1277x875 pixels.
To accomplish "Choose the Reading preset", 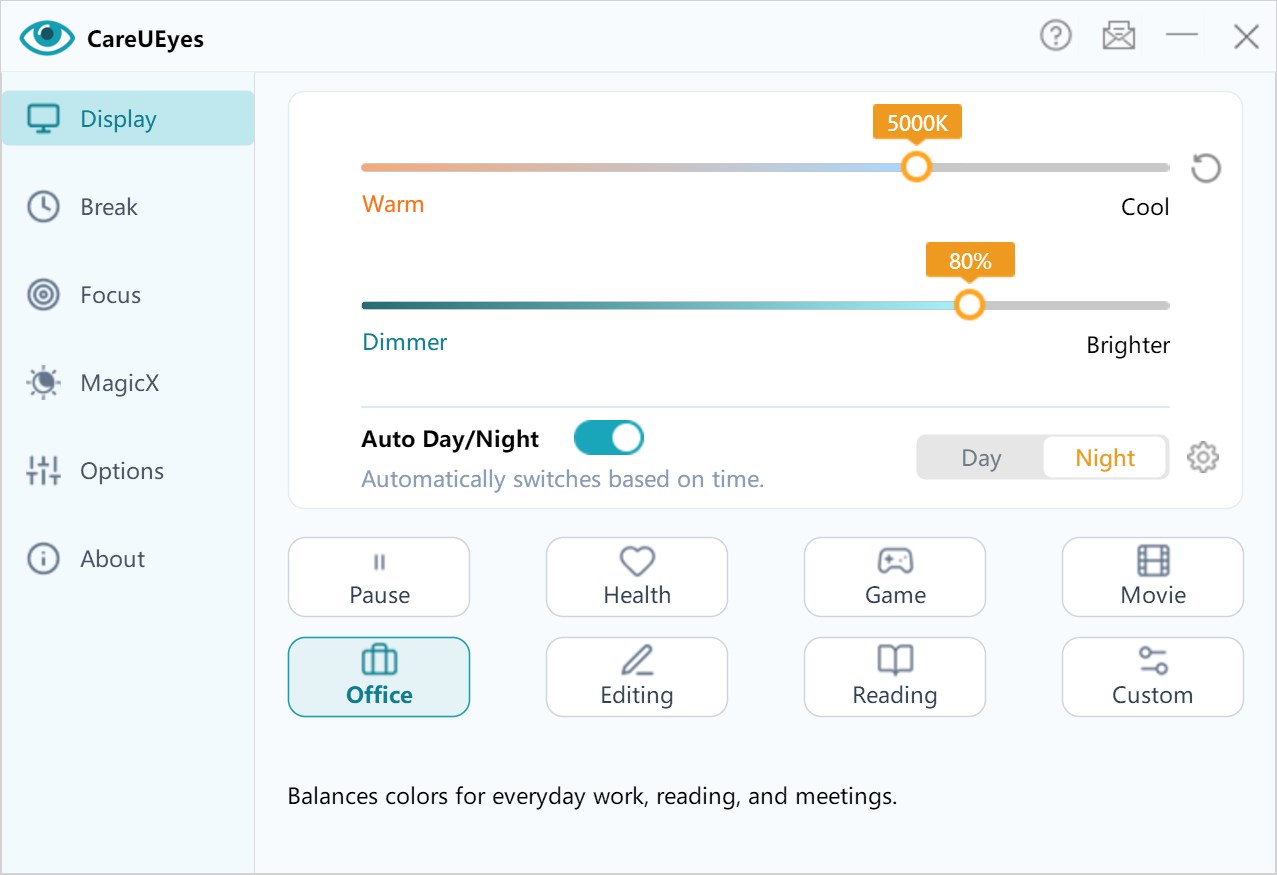I will tap(895, 677).
